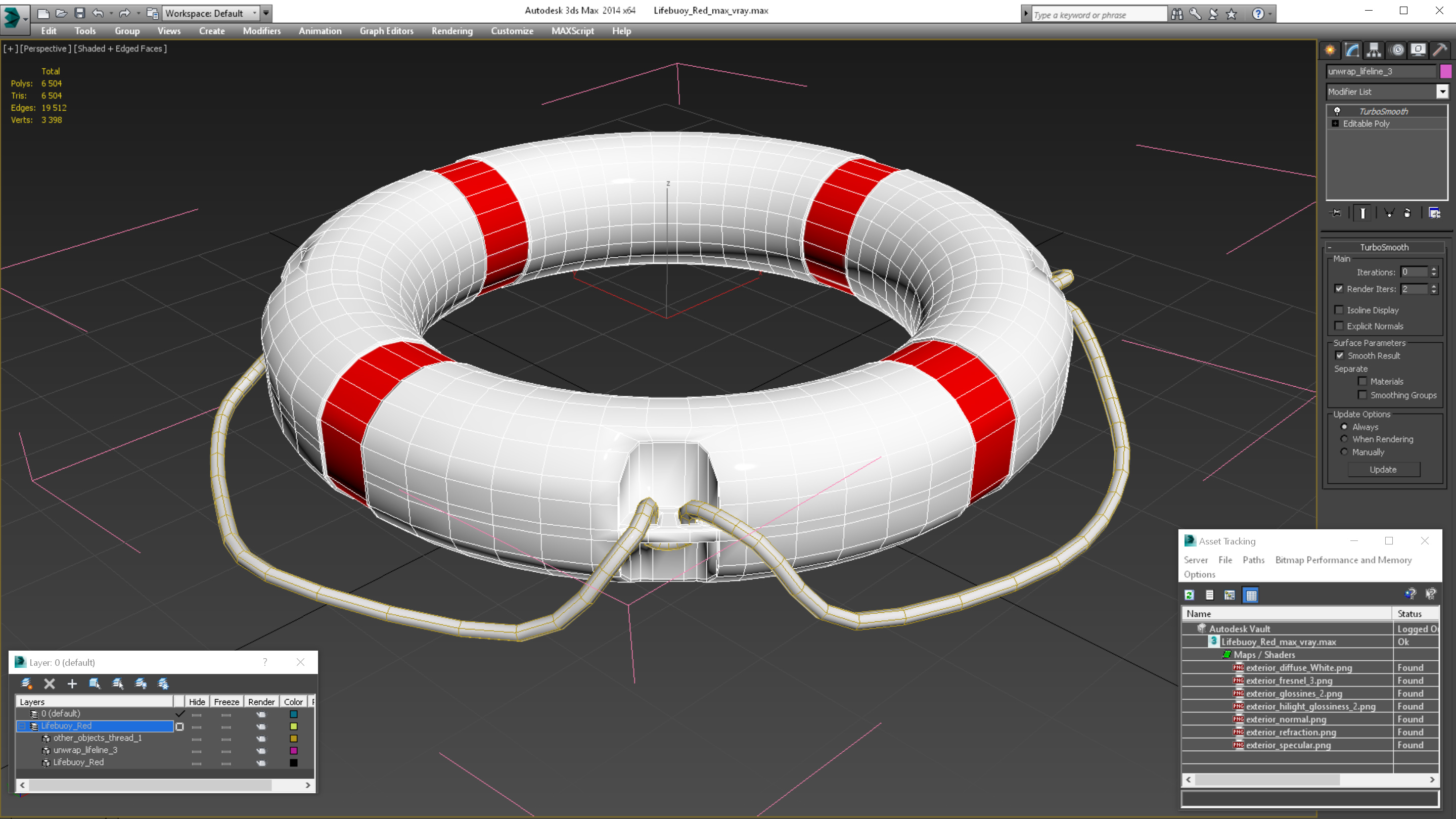Click Make Unique modifier icon
The width and height of the screenshot is (1456, 819).
[1389, 213]
